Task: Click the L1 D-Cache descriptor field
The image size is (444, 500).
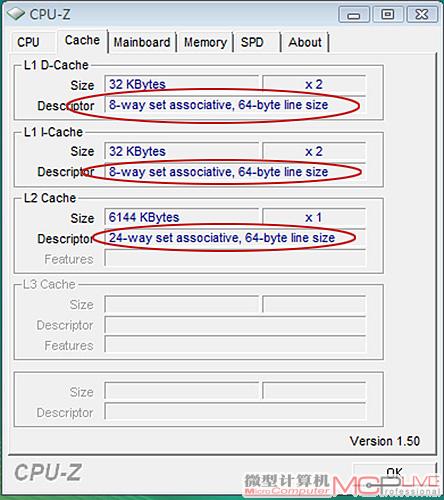Action: click(x=235, y=105)
